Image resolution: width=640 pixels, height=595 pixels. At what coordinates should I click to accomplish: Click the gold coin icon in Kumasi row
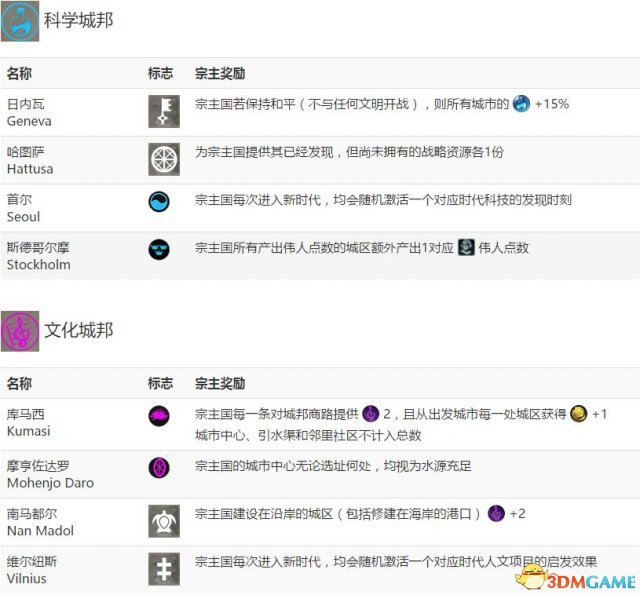click(578, 414)
